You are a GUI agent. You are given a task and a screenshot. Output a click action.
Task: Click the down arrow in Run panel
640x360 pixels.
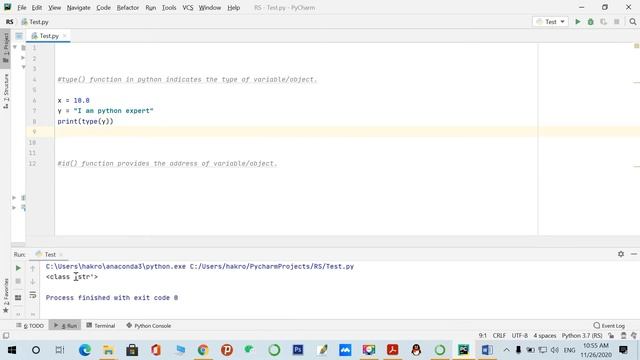coord(33,281)
